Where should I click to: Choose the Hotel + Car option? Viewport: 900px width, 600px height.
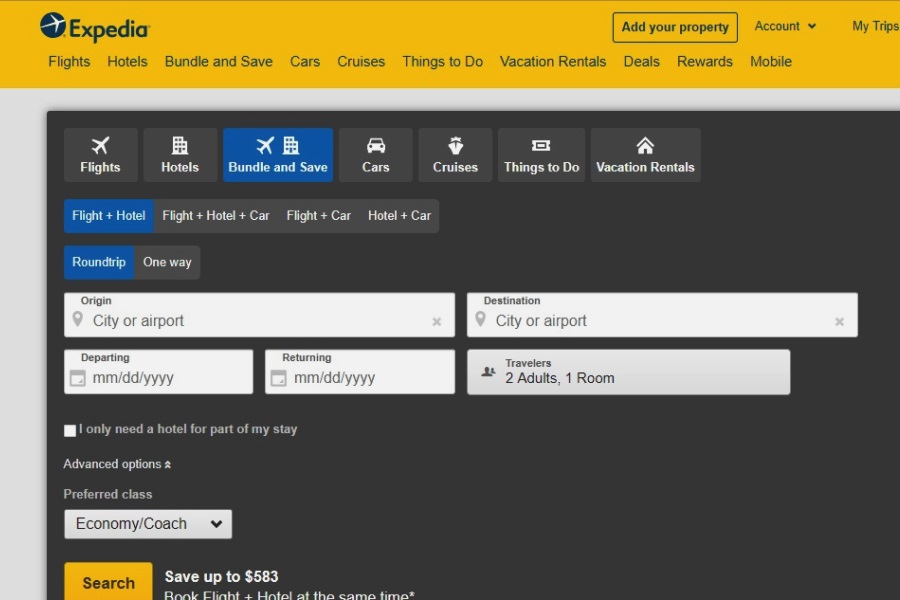pos(399,216)
